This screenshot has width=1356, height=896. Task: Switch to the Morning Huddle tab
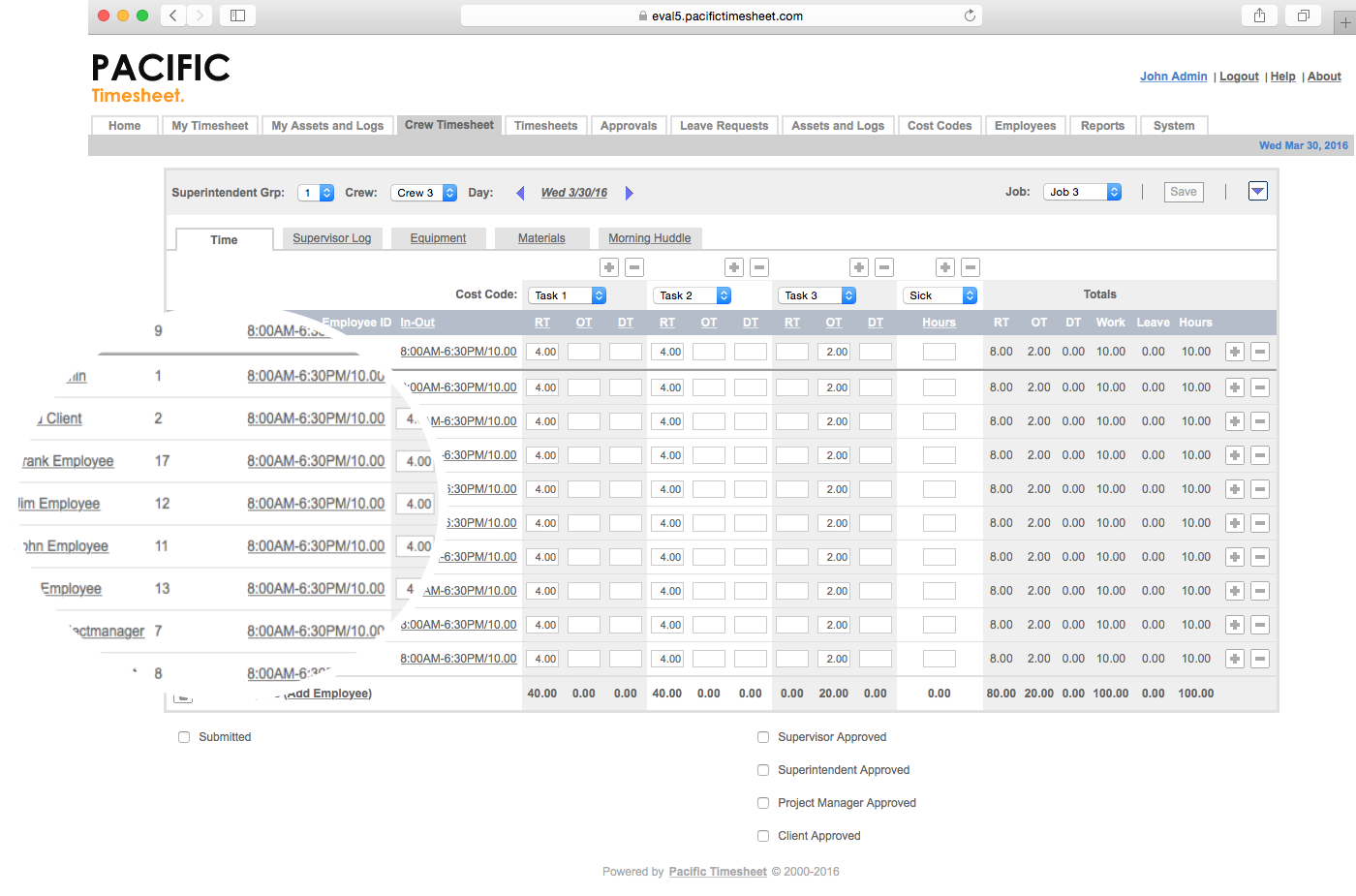(x=649, y=237)
